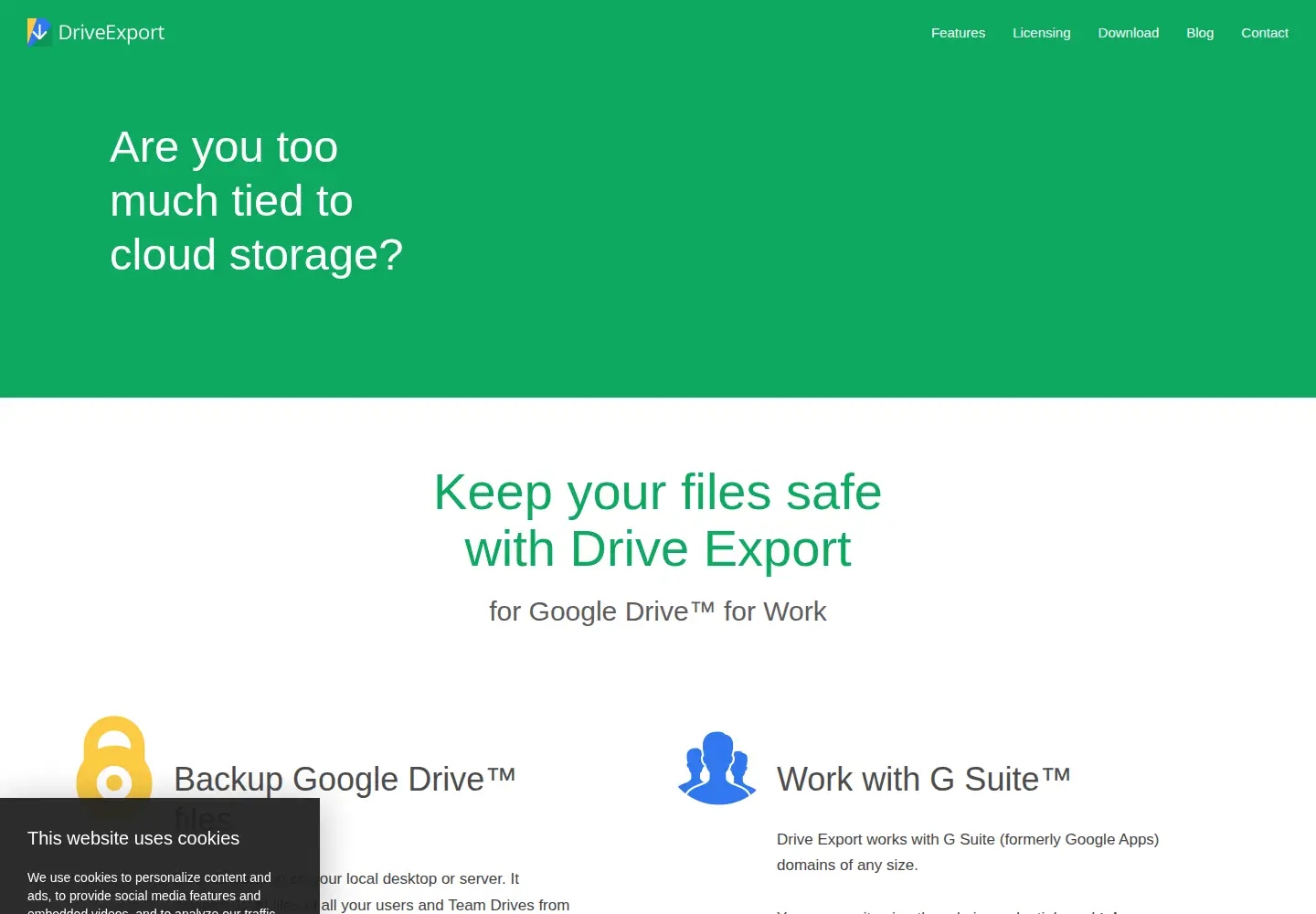Open the Features menu item
The height and width of the screenshot is (914, 1316).
tap(958, 33)
